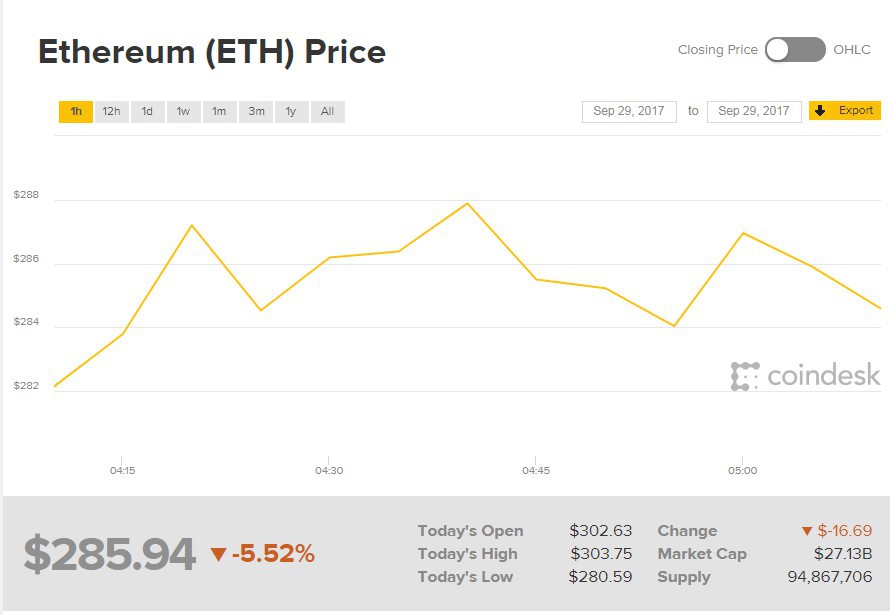Image resolution: width=890 pixels, height=615 pixels.
Task: Open the end date field
Action: [754, 111]
